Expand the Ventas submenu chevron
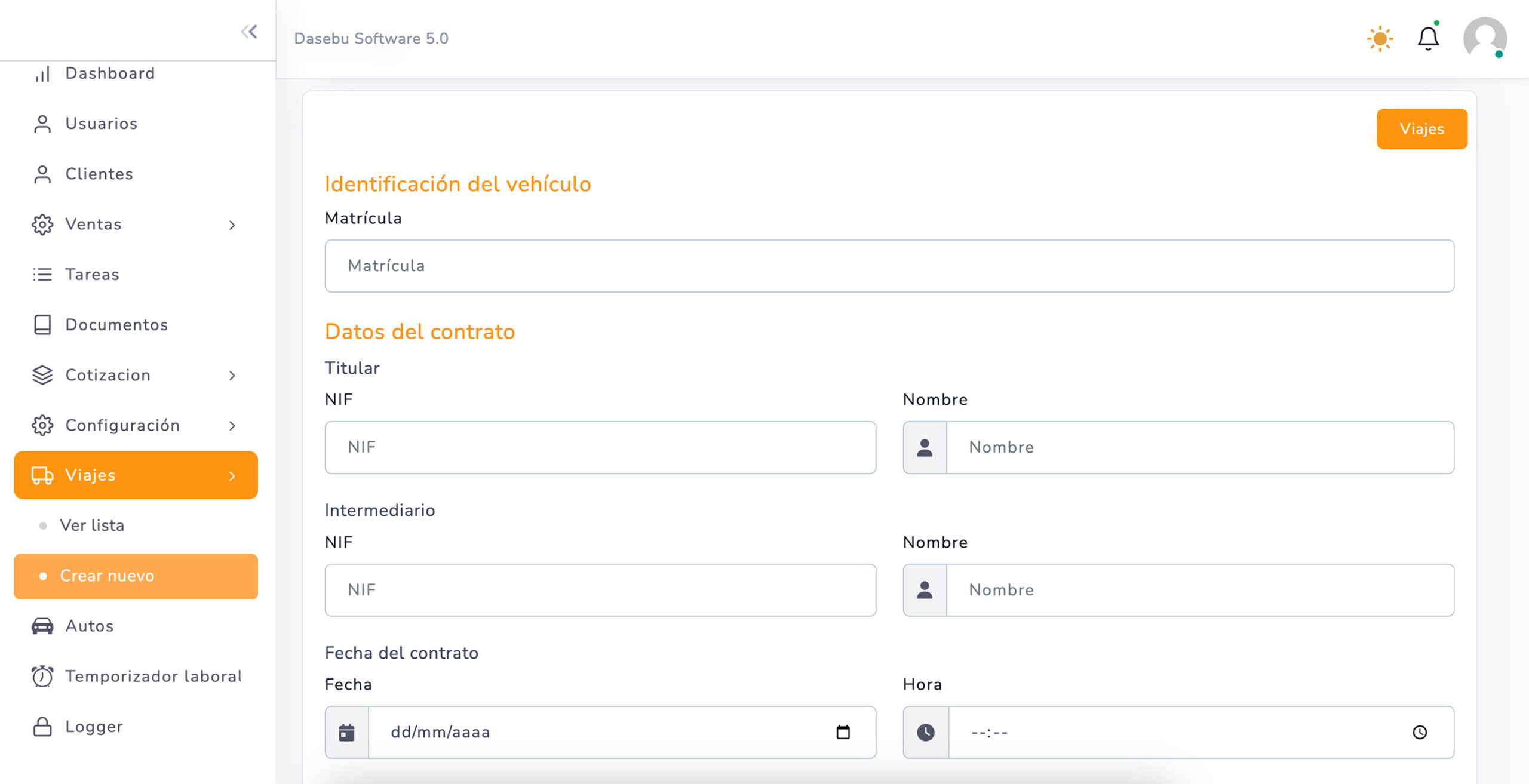The height and width of the screenshot is (784, 1529). coord(232,225)
